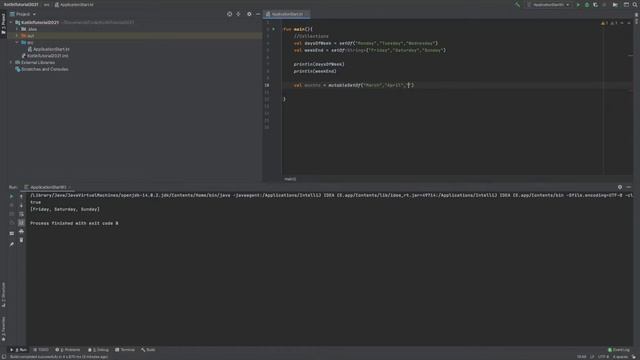640x360 pixels.
Task: Collapse the KotlinTutorial2021 root node
Action: coord(11,22)
